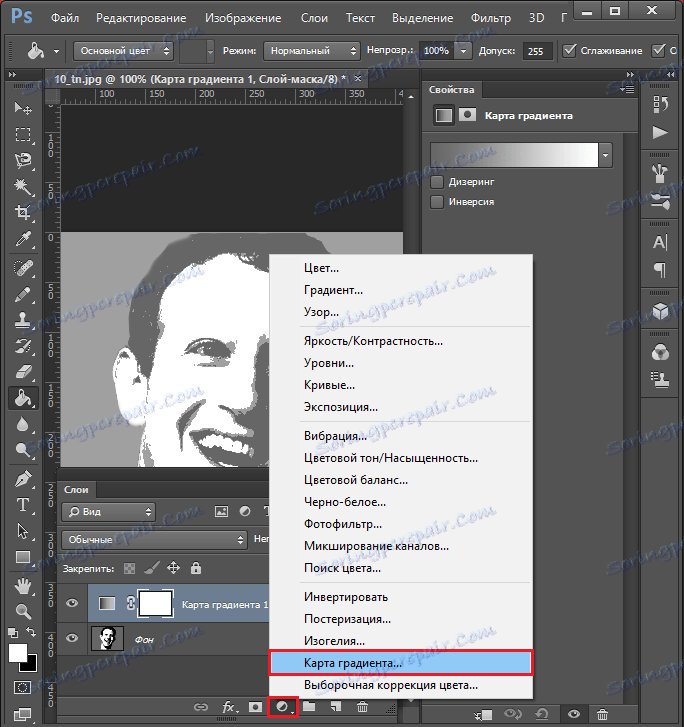Open the Изображение menu

click(x=243, y=18)
